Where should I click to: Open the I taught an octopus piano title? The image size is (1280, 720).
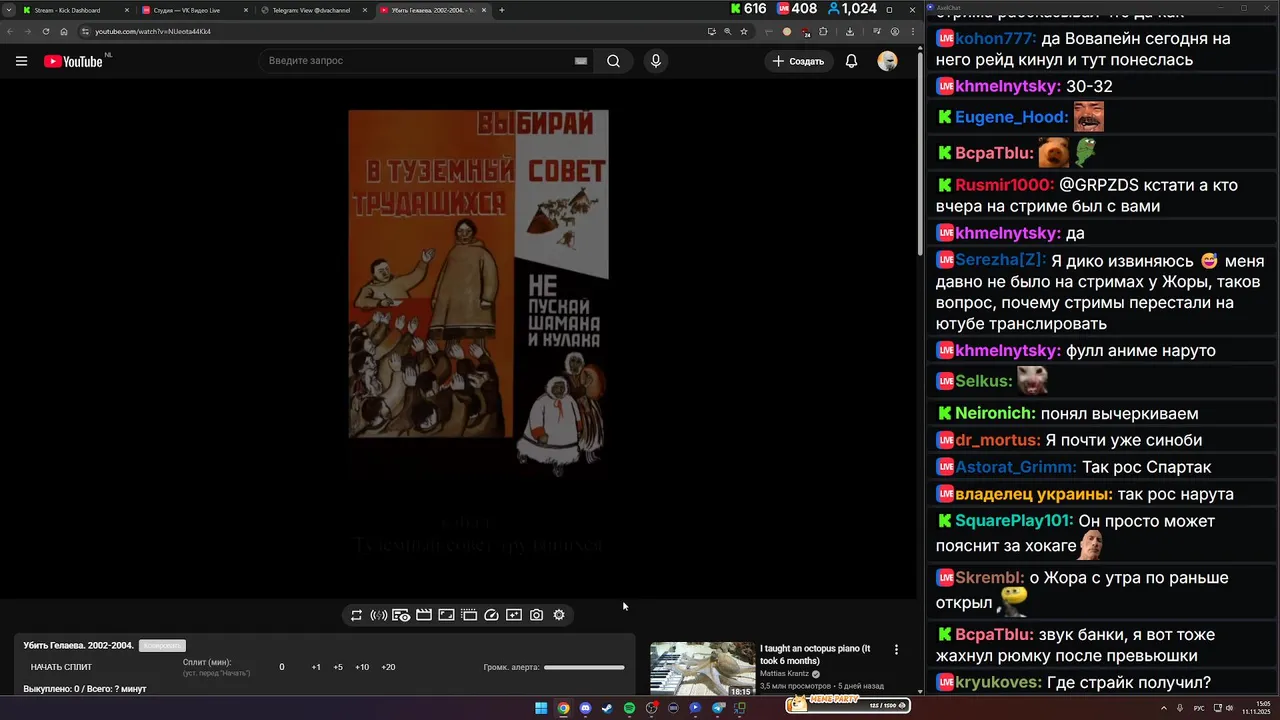pyautogui.click(x=815, y=654)
